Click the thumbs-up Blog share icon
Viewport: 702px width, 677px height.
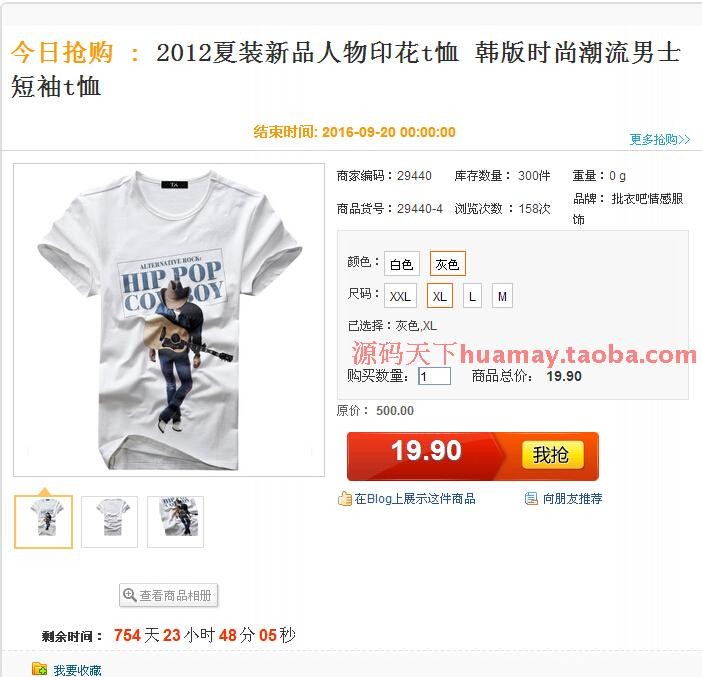(344, 498)
